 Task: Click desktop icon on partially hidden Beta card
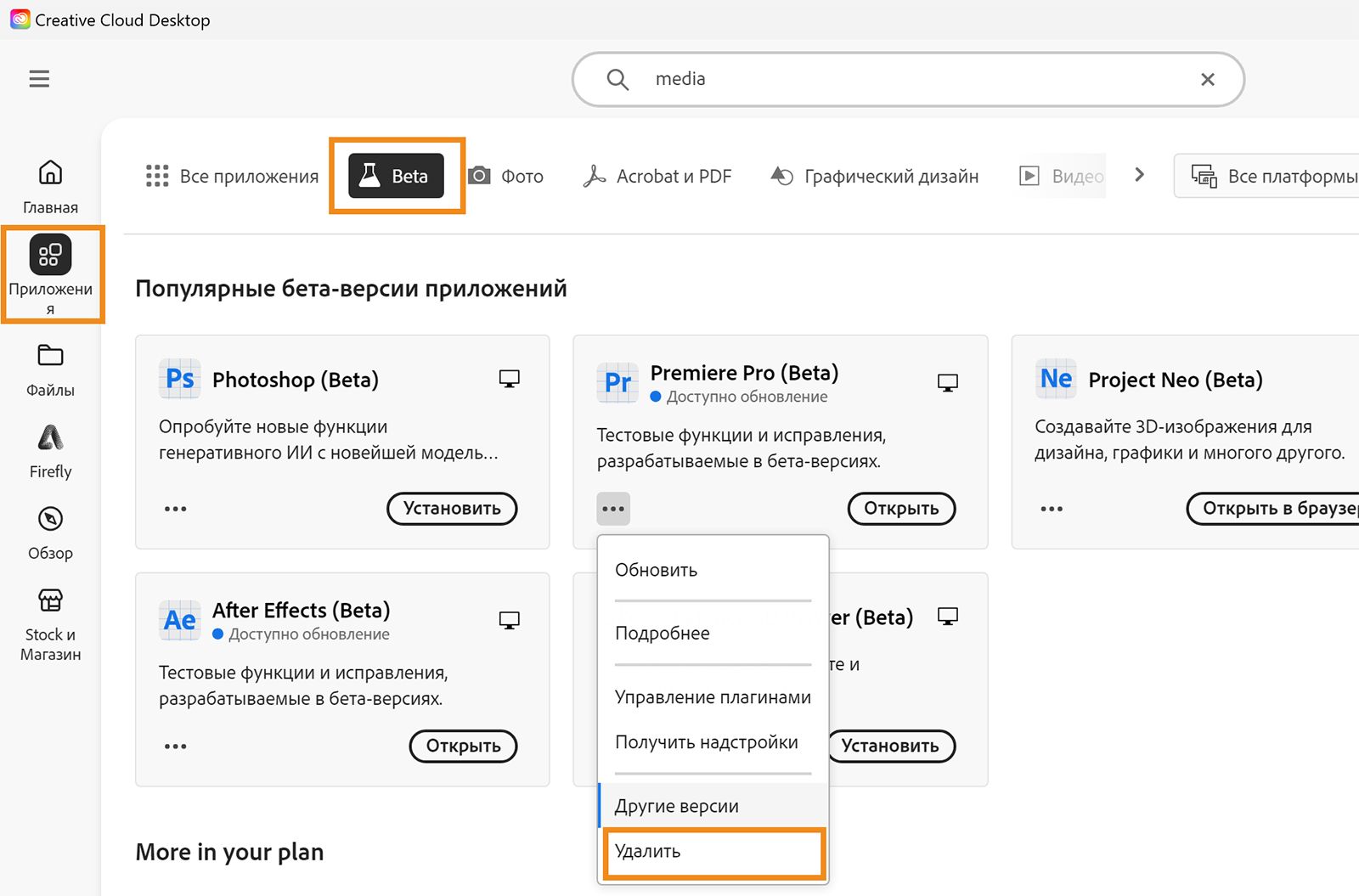point(947,617)
